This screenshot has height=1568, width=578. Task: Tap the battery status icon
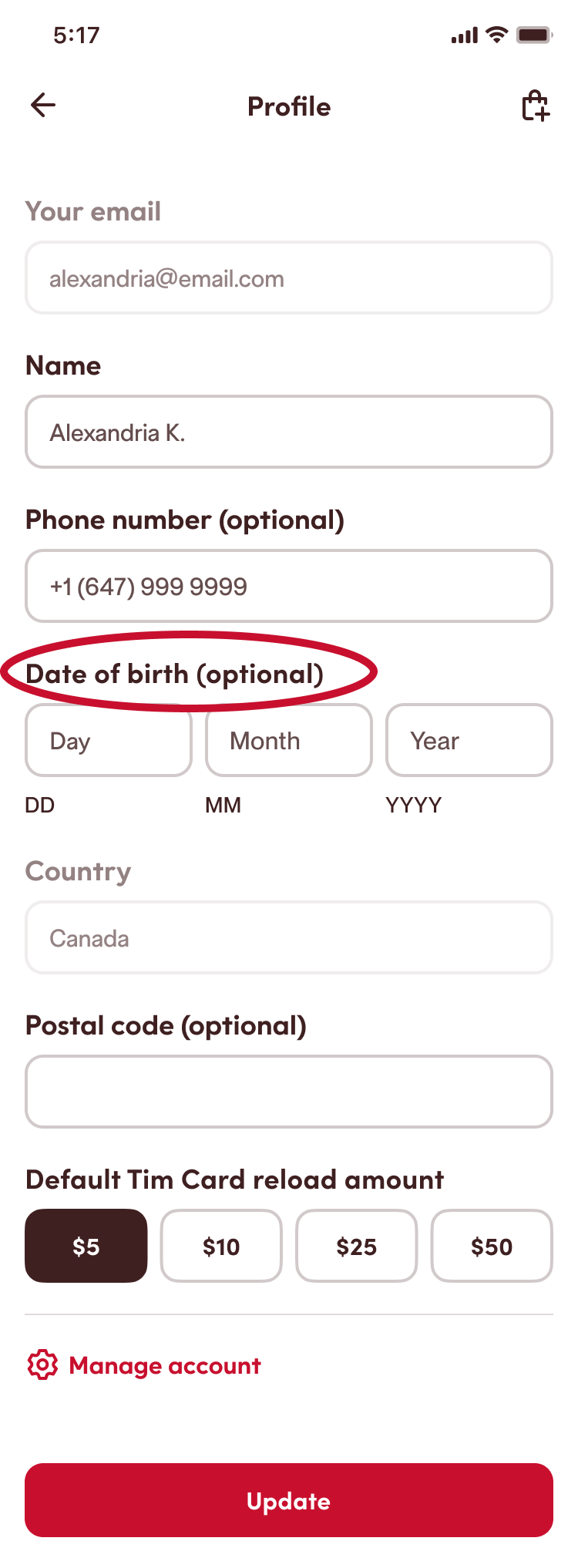[x=534, y=35]
